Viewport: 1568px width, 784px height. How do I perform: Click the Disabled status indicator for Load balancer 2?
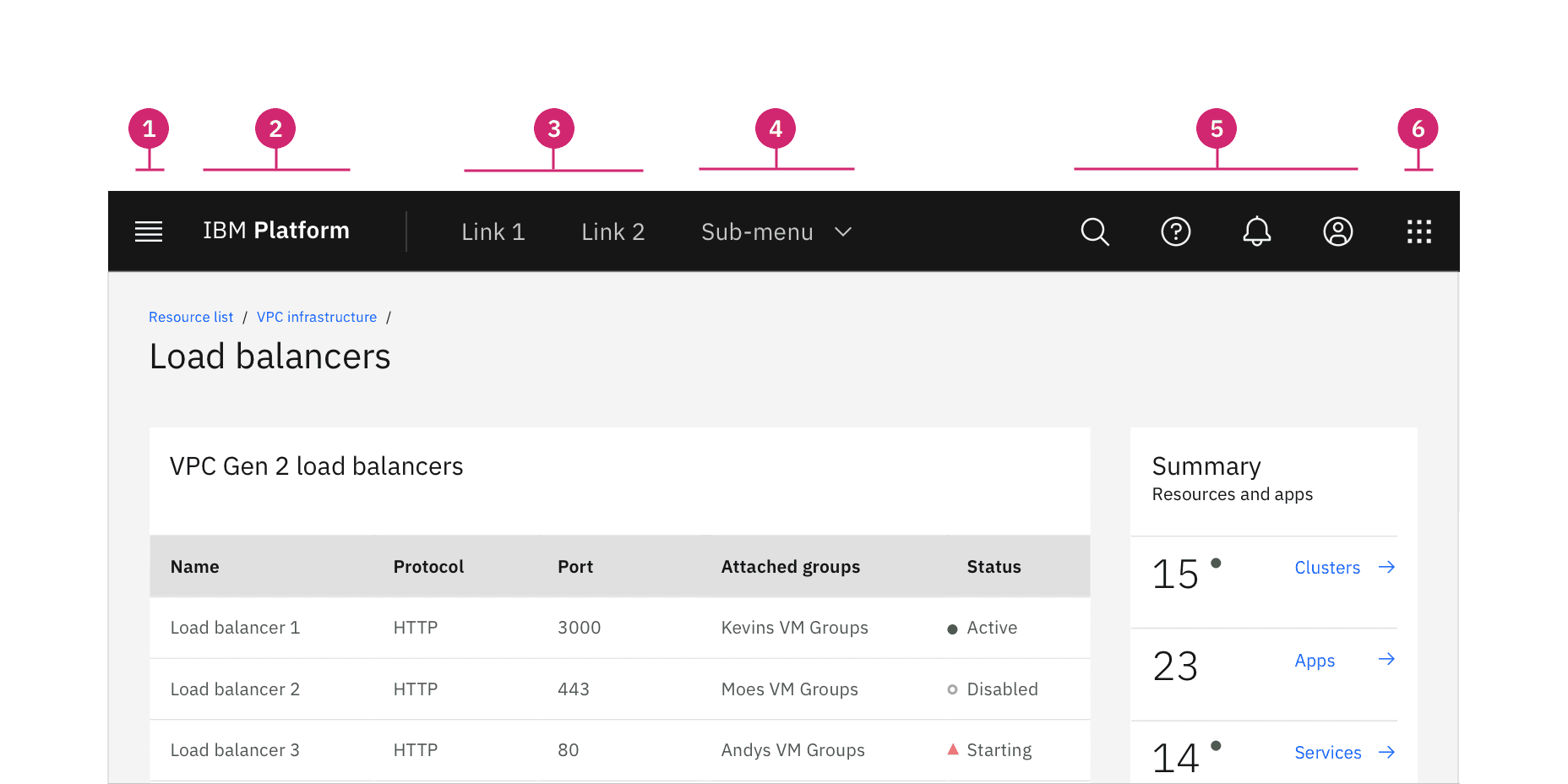coord(953,689)
